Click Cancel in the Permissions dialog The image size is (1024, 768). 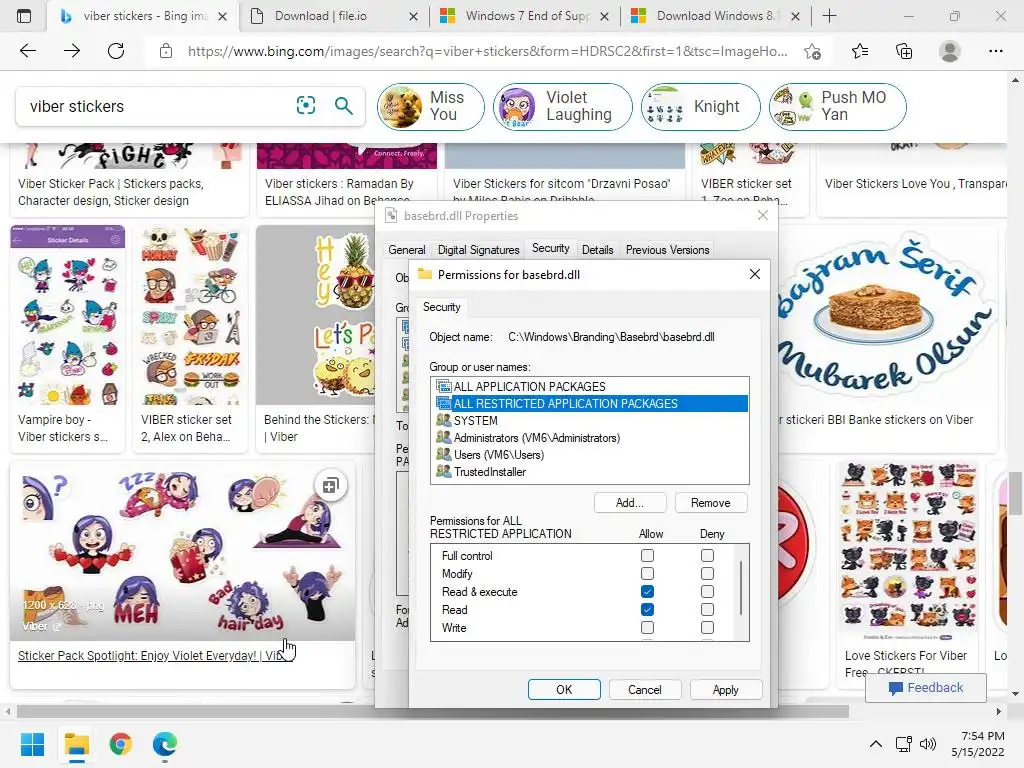645,690
